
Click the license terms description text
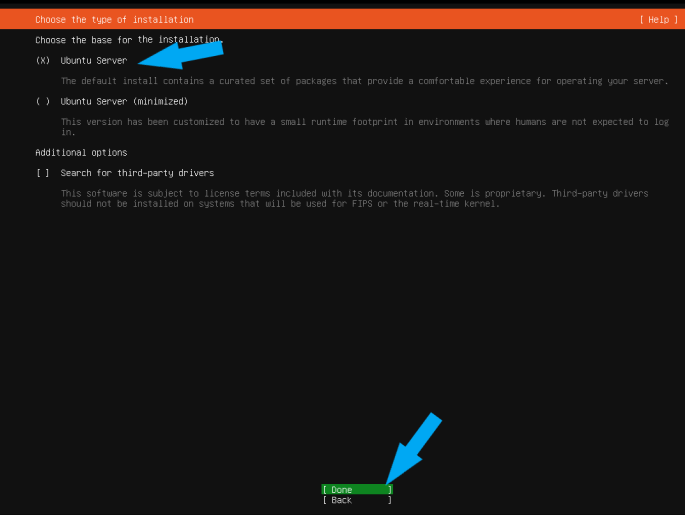[x=354, y=198]
